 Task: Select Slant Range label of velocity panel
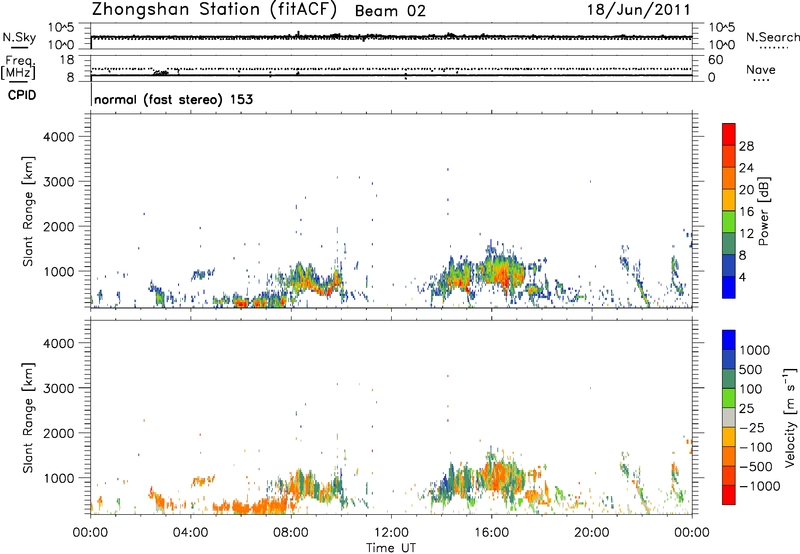point(28,418)
